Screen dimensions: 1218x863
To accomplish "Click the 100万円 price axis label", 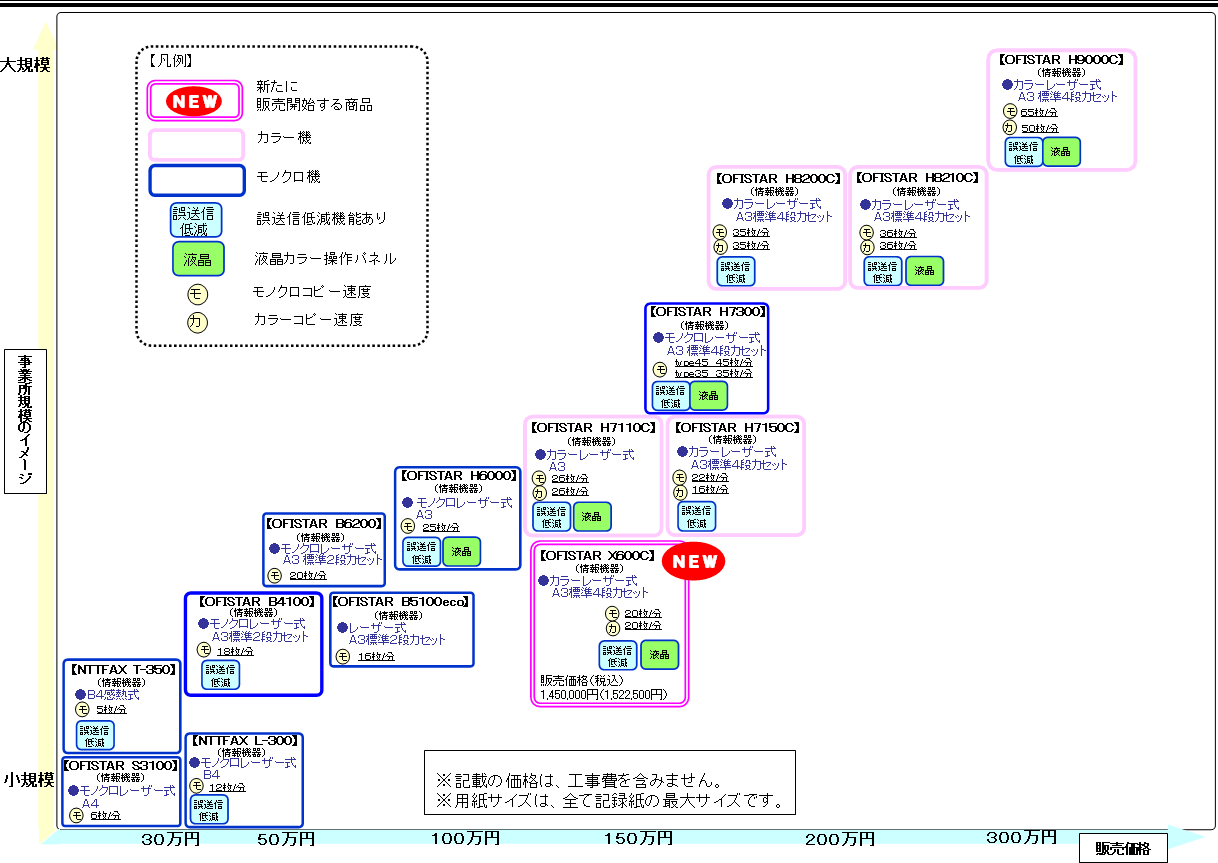I will coord(467,838).
